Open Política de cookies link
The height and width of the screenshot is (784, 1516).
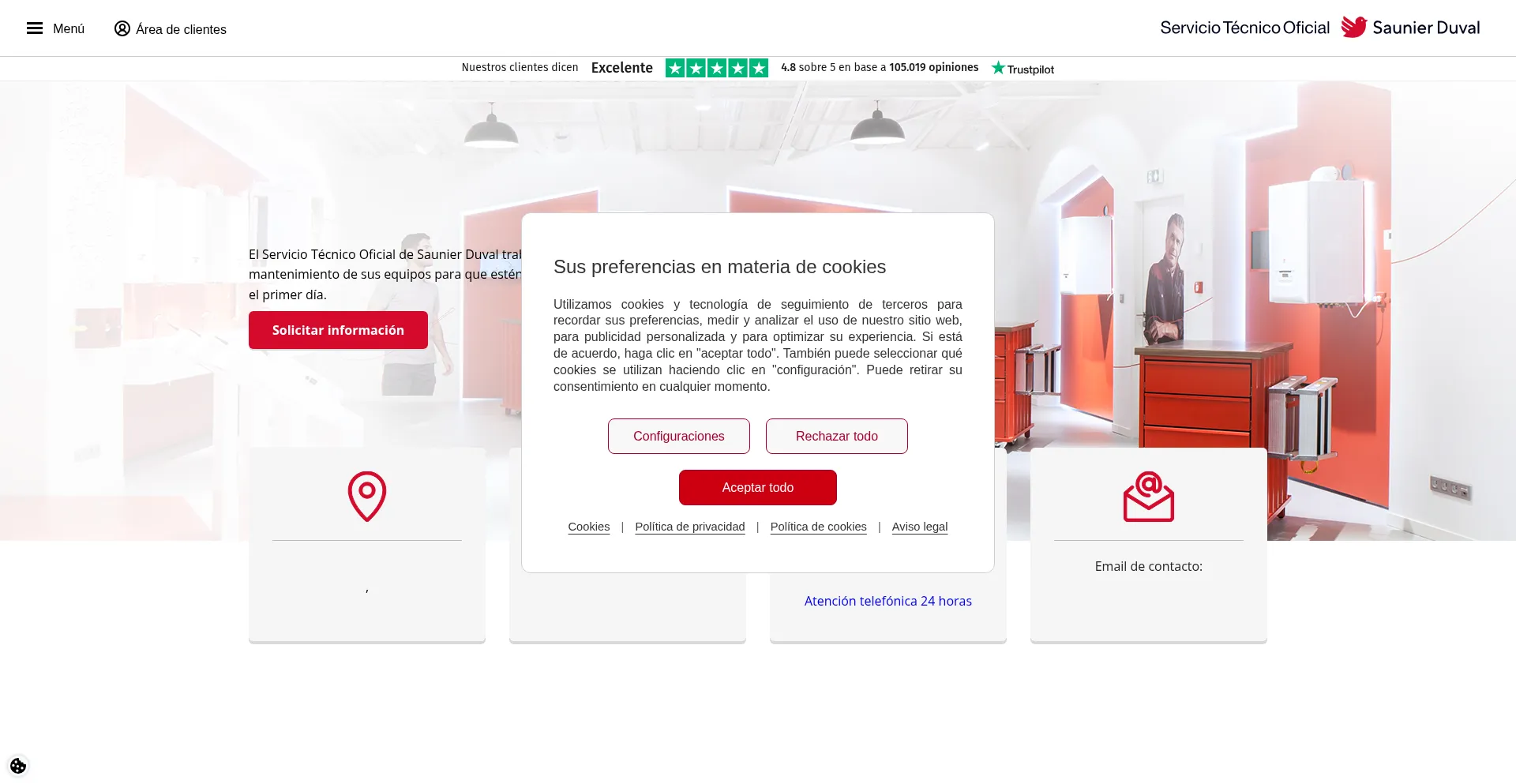[x=819, y=527]
